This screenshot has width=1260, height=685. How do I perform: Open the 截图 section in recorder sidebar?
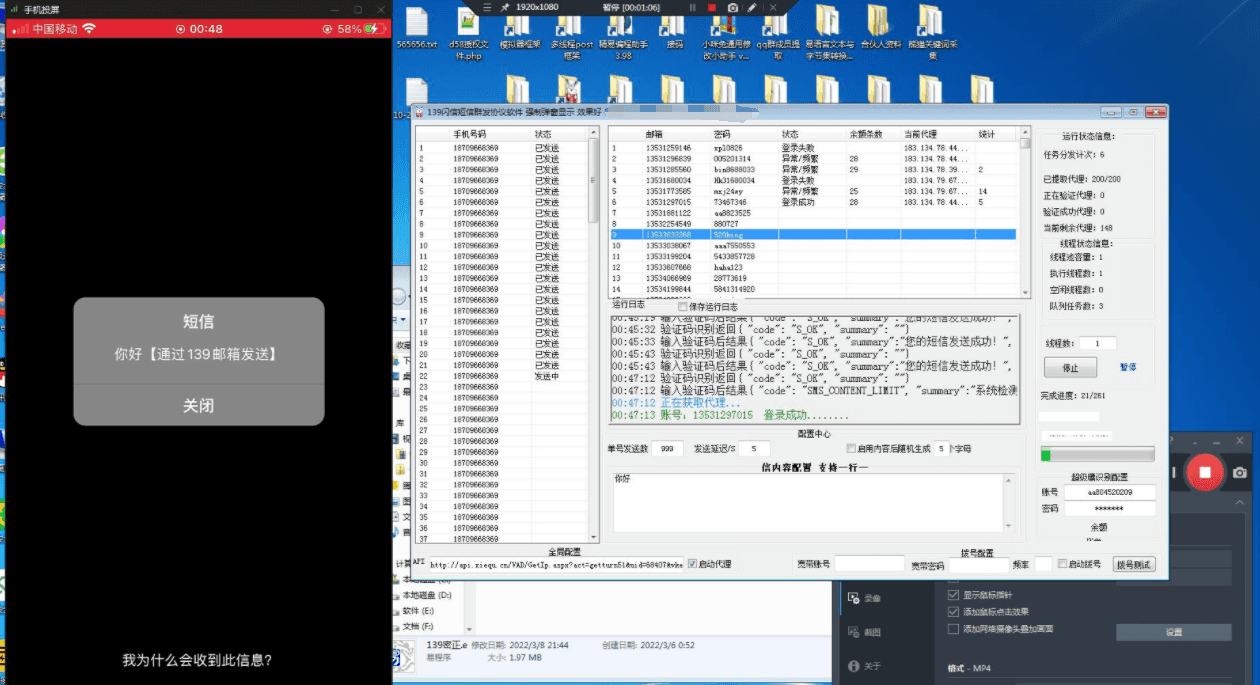[x=866, y=632]
